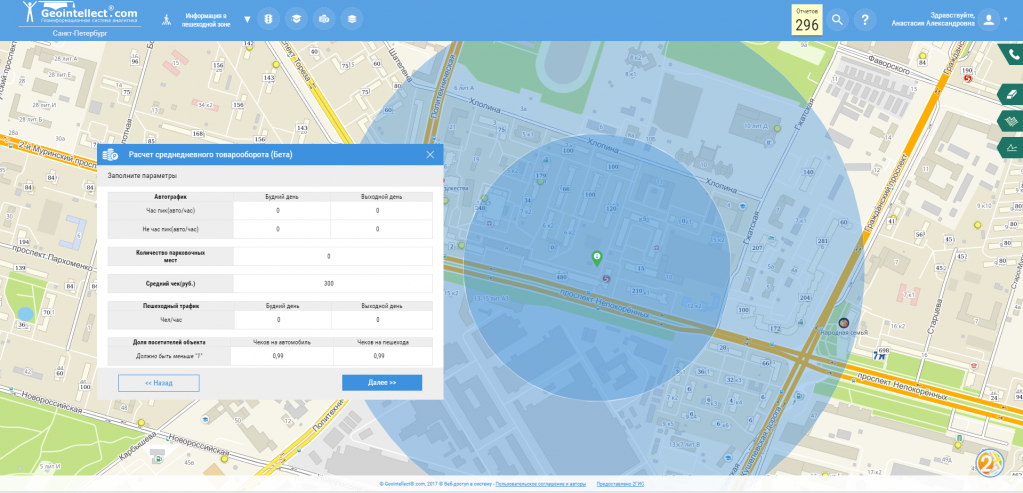Click the coins turnover icon in toolbar
Screen dimensions: 1023x493
click(x=323, y=19)
